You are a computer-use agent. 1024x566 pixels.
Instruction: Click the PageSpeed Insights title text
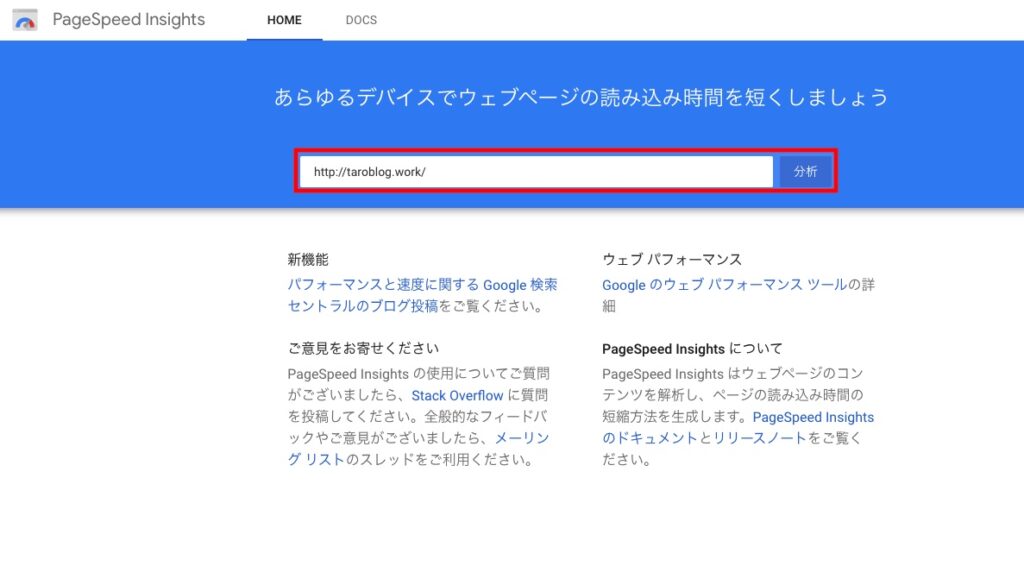click(x=129, y=20)
